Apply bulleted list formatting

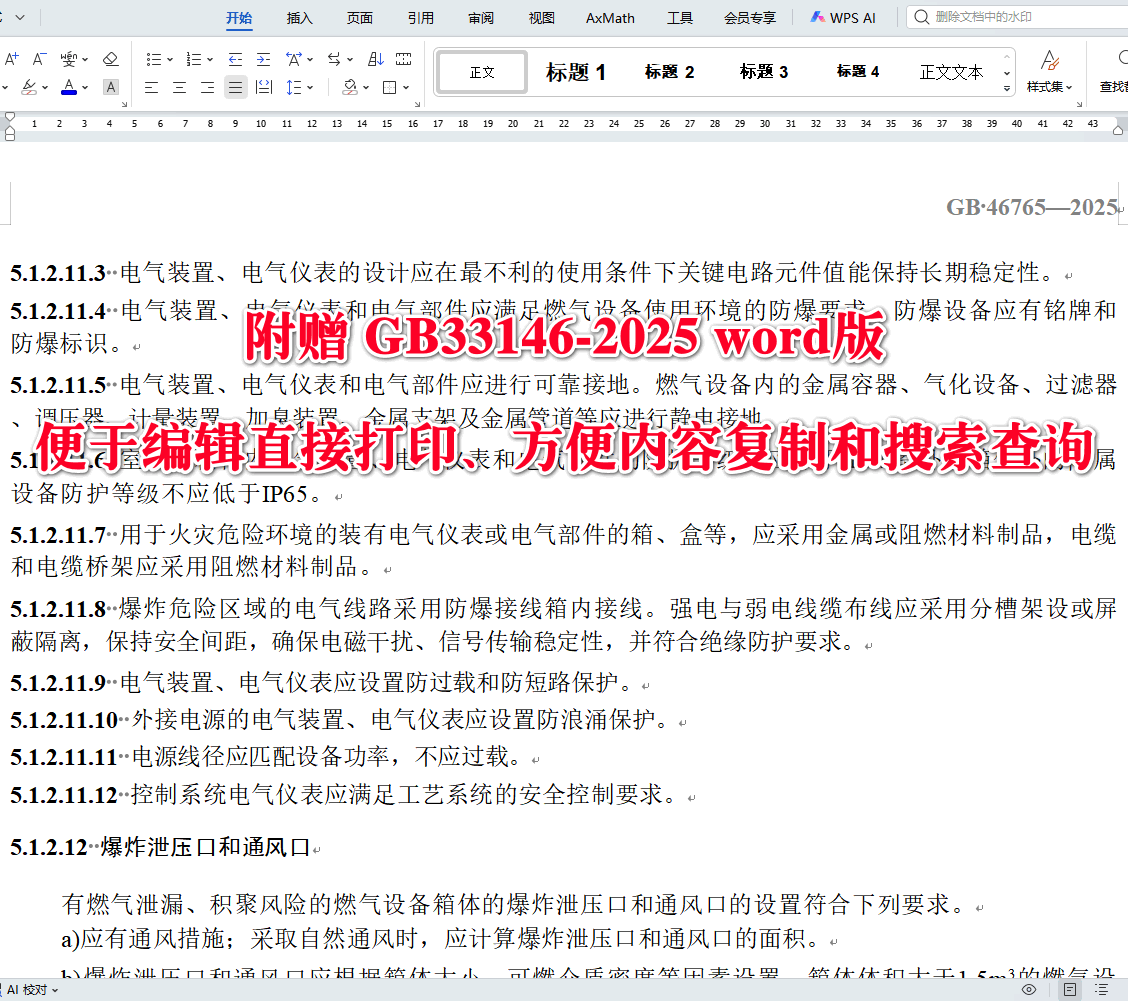(154, 58)
